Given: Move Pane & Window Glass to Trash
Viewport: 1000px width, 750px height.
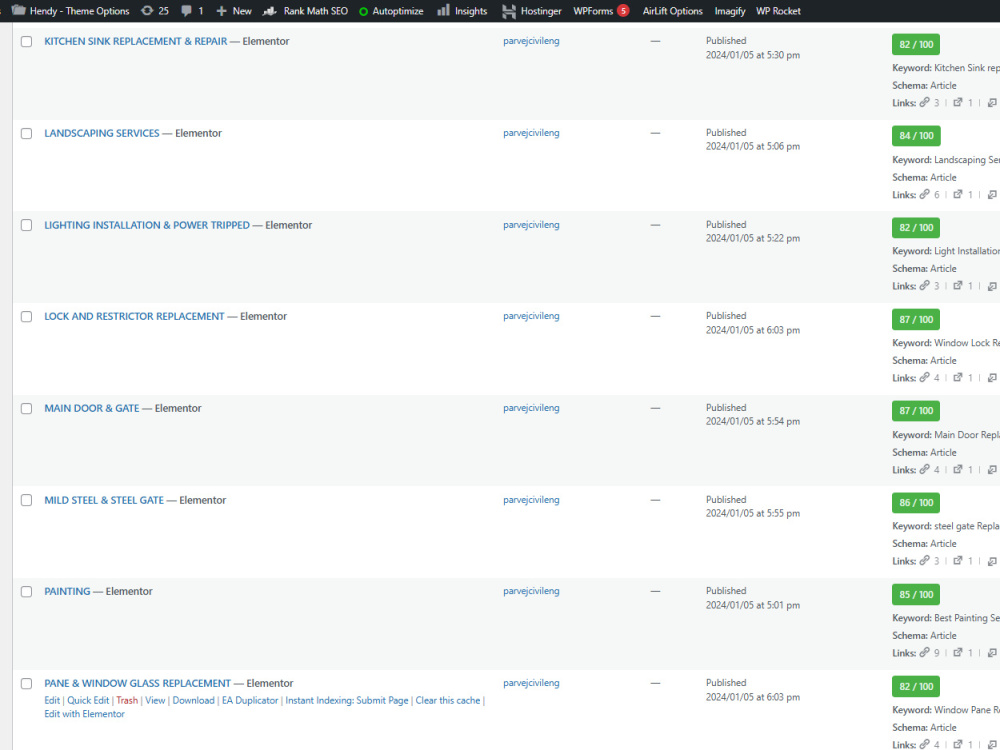Looking at the screenshot, I should (x=127, y=700).
